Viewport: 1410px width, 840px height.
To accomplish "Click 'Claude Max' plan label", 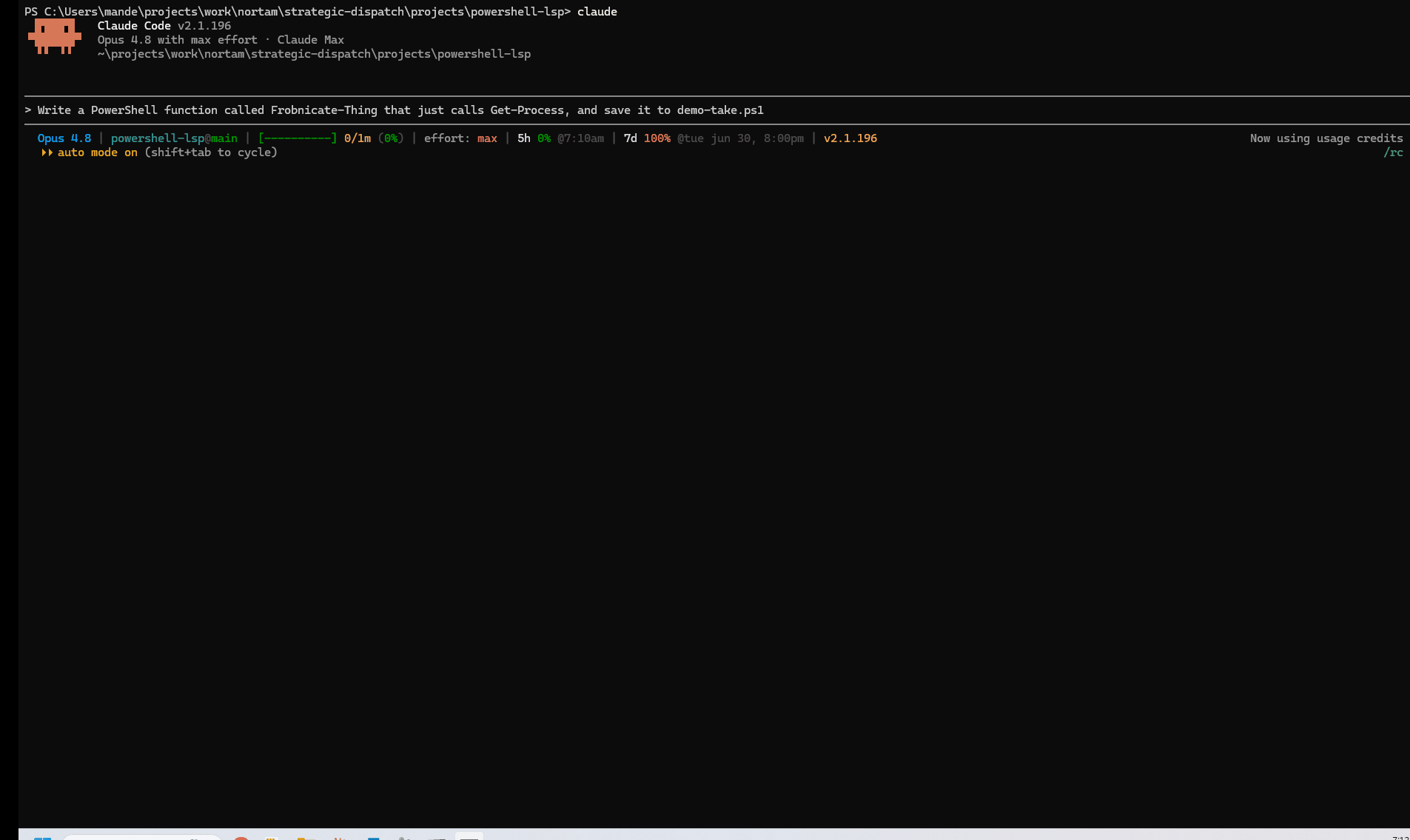I will point(311,40).
